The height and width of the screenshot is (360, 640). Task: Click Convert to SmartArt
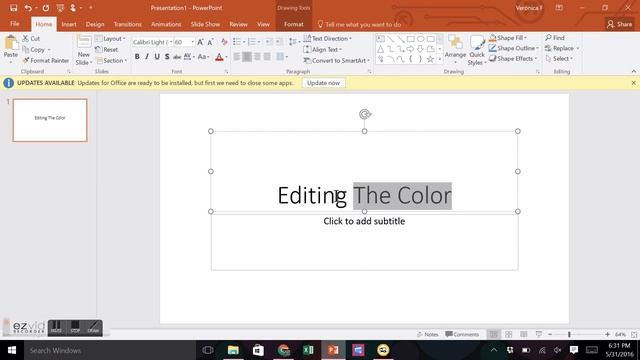click(x=337, y=60)
